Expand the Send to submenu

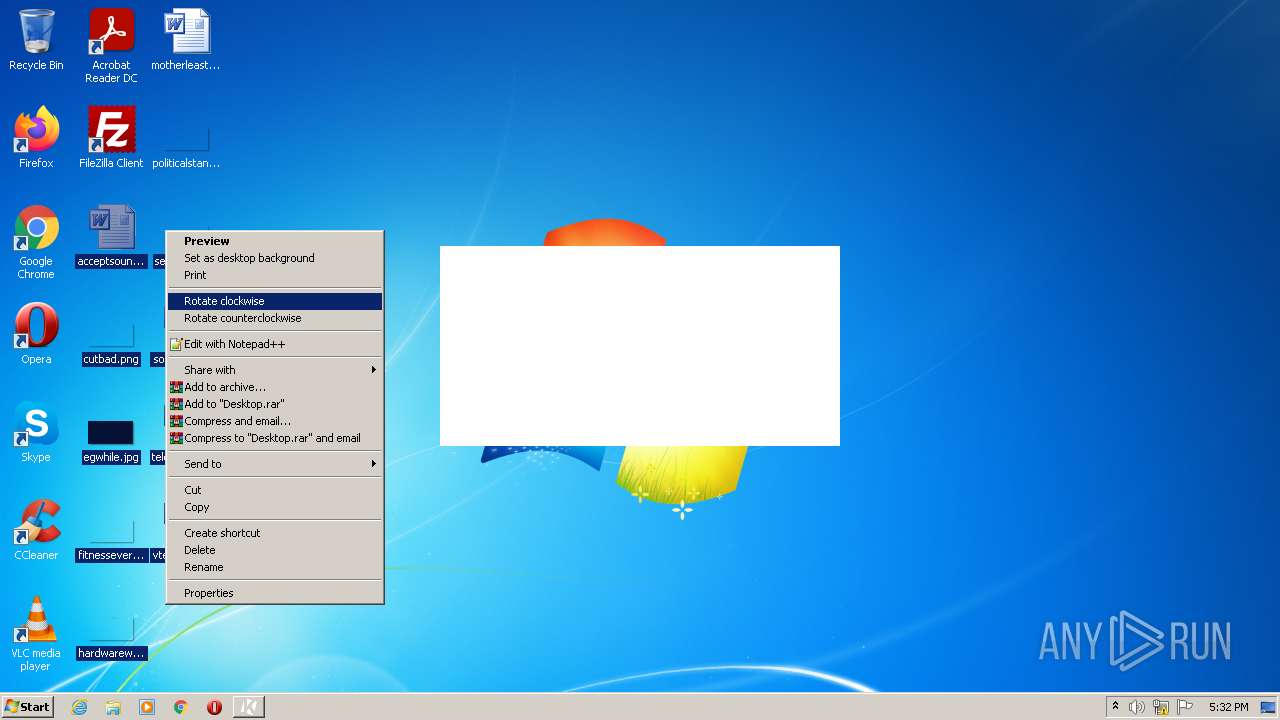pos(275,464)
